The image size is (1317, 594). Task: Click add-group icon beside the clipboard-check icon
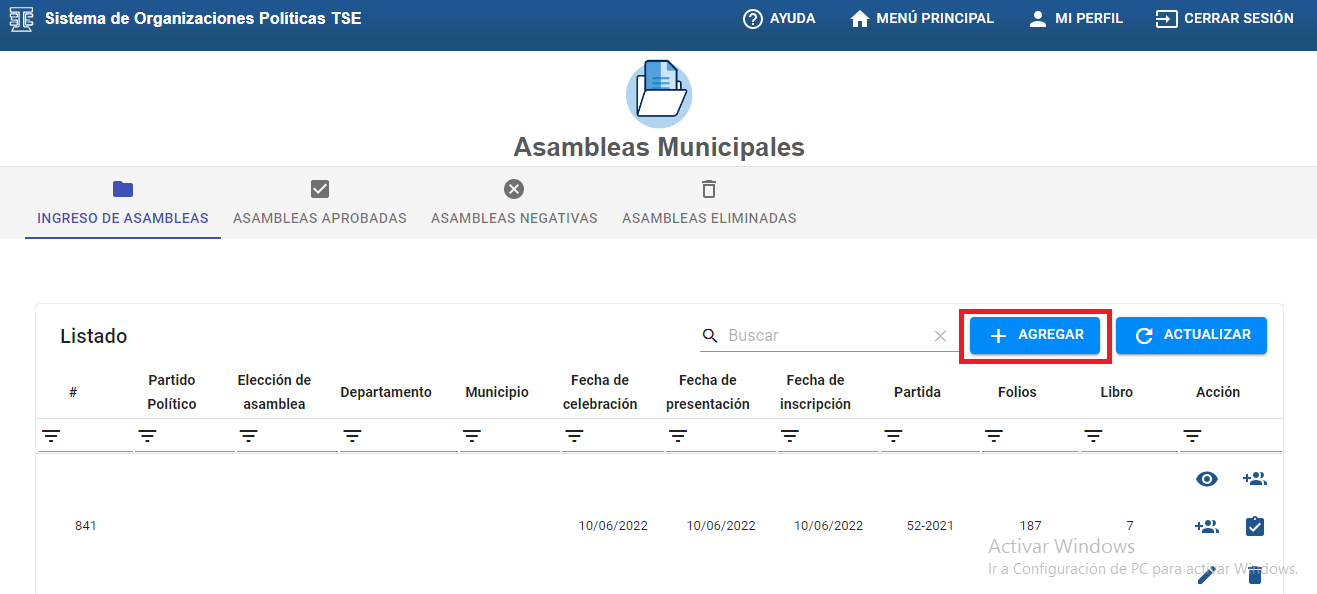1207,526
